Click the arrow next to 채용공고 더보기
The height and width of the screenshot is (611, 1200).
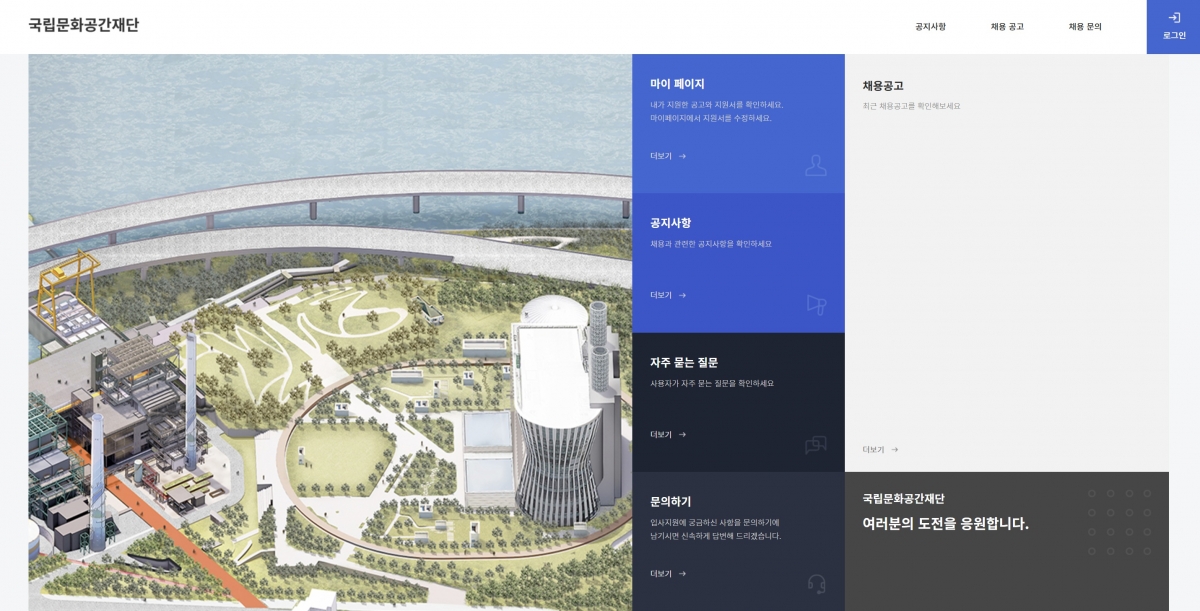(895, 450)
